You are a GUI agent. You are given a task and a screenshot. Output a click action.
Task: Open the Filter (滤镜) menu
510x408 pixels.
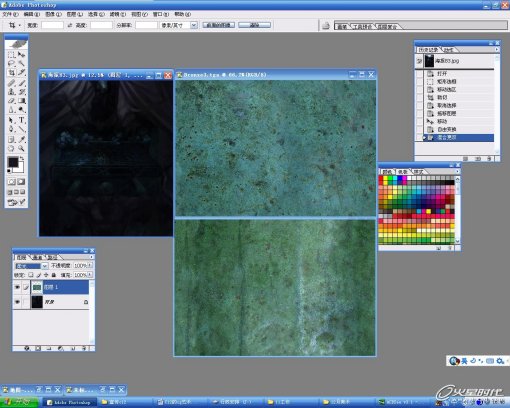(x=118, y=14)
